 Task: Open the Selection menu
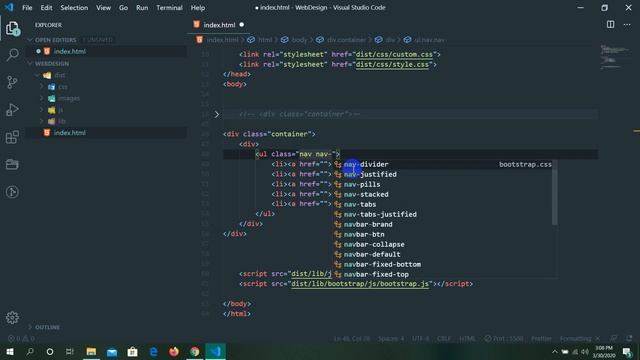(74, 8)
